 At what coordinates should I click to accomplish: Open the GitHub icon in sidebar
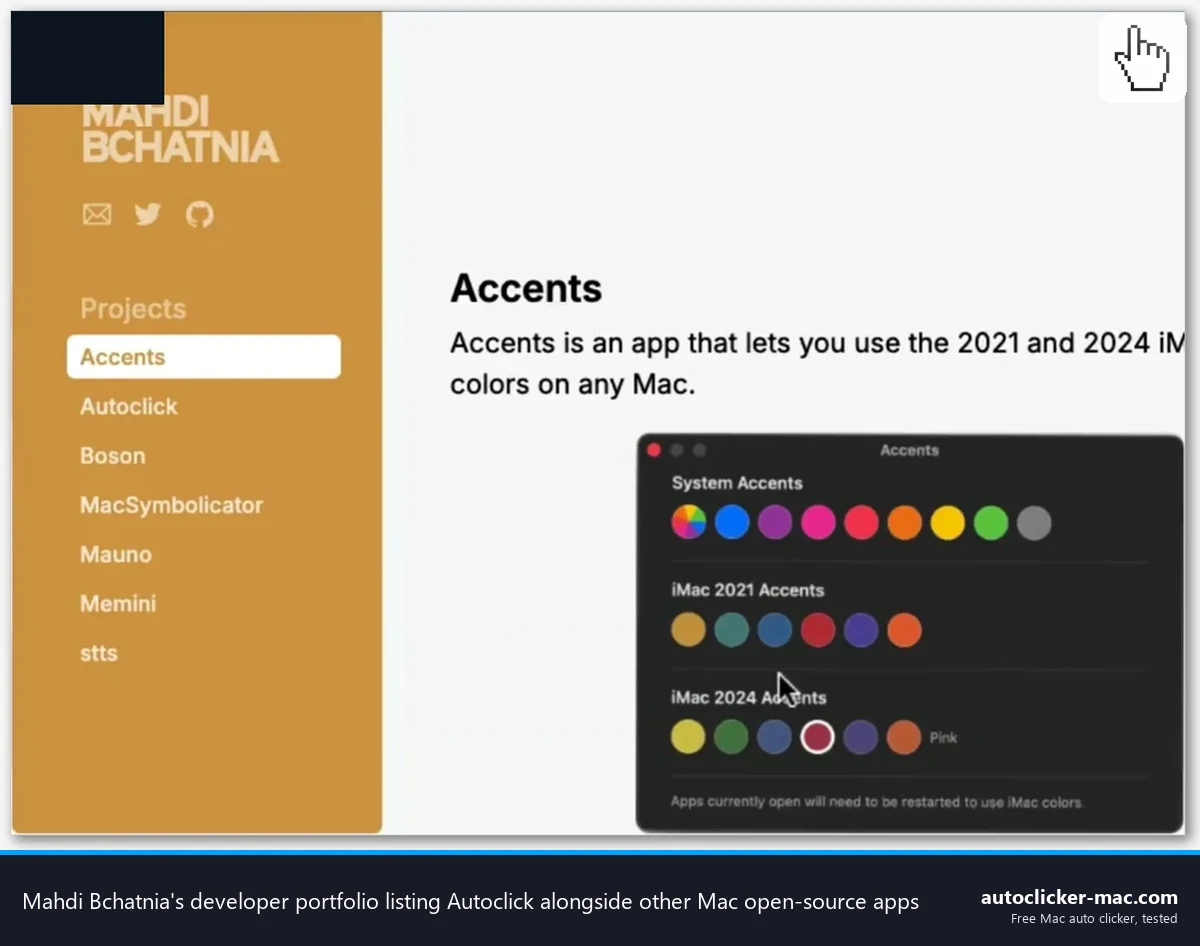coord(200,214)
